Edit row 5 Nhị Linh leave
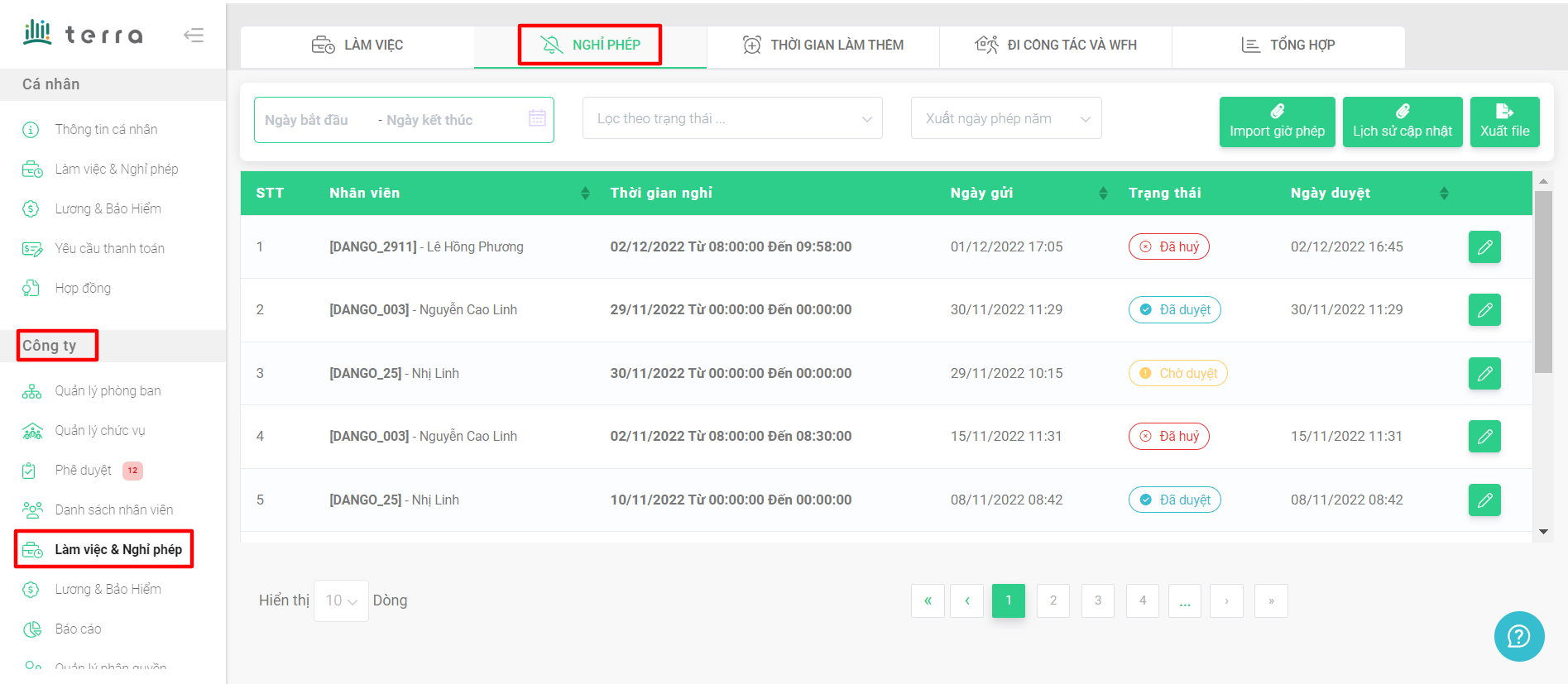This screenshot has width=1568, height=684. pyautogui.click(x=1484, y=500)
